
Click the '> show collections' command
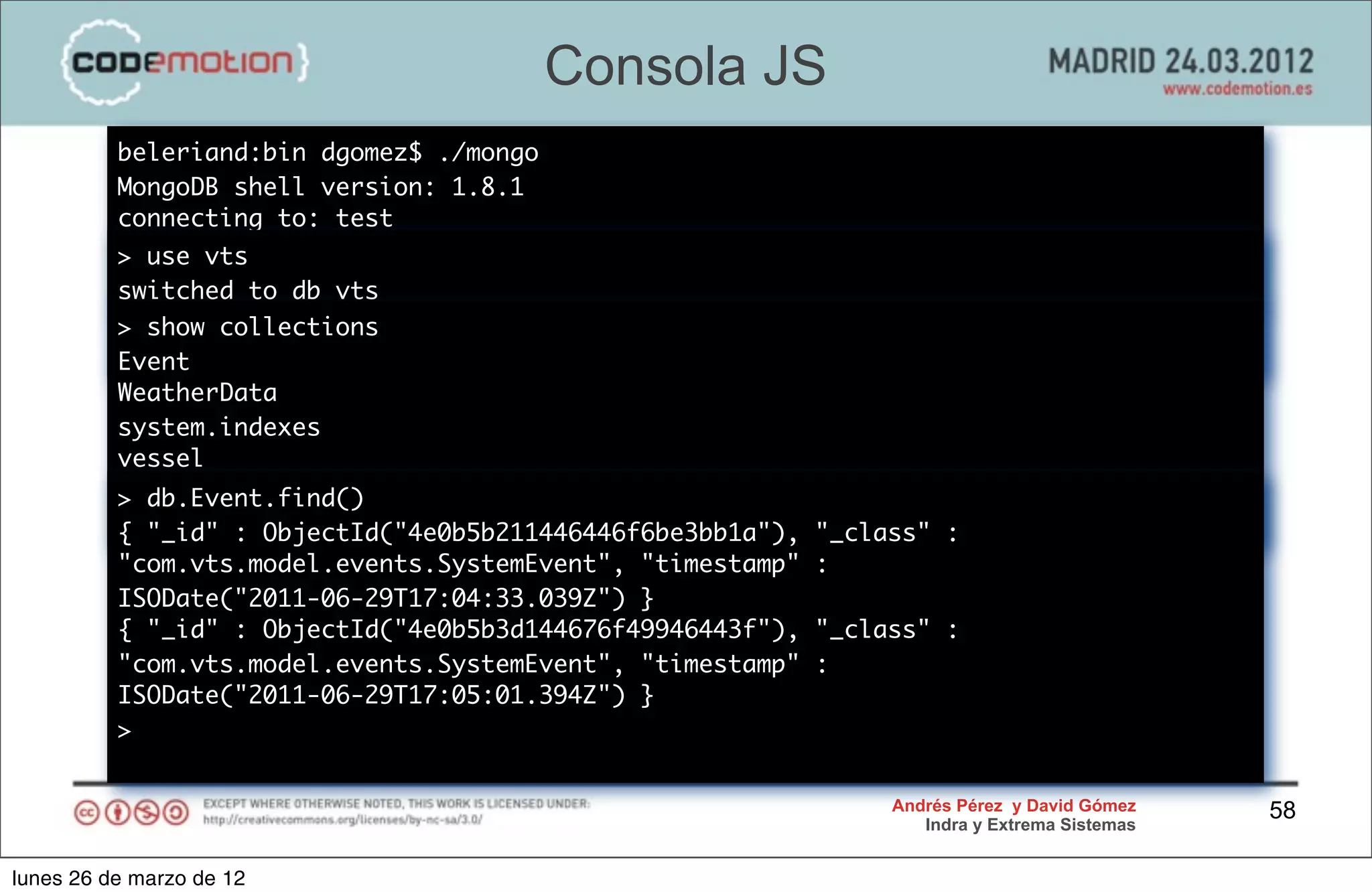(248, 327)
